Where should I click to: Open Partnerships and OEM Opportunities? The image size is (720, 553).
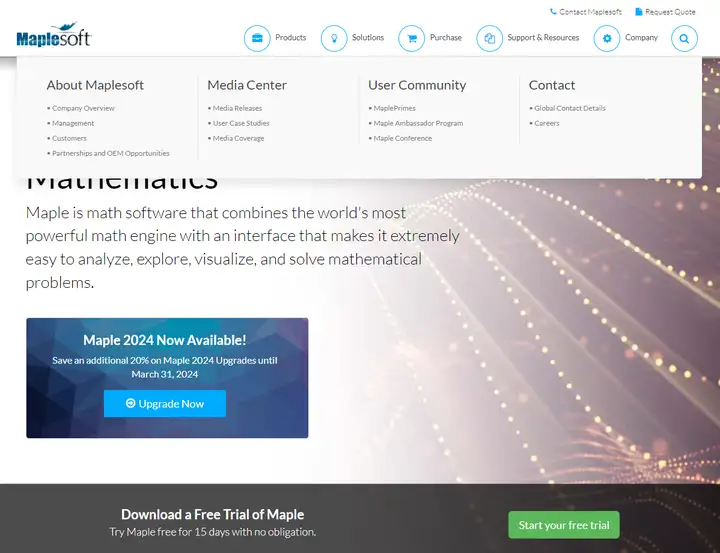coord(111,153)
